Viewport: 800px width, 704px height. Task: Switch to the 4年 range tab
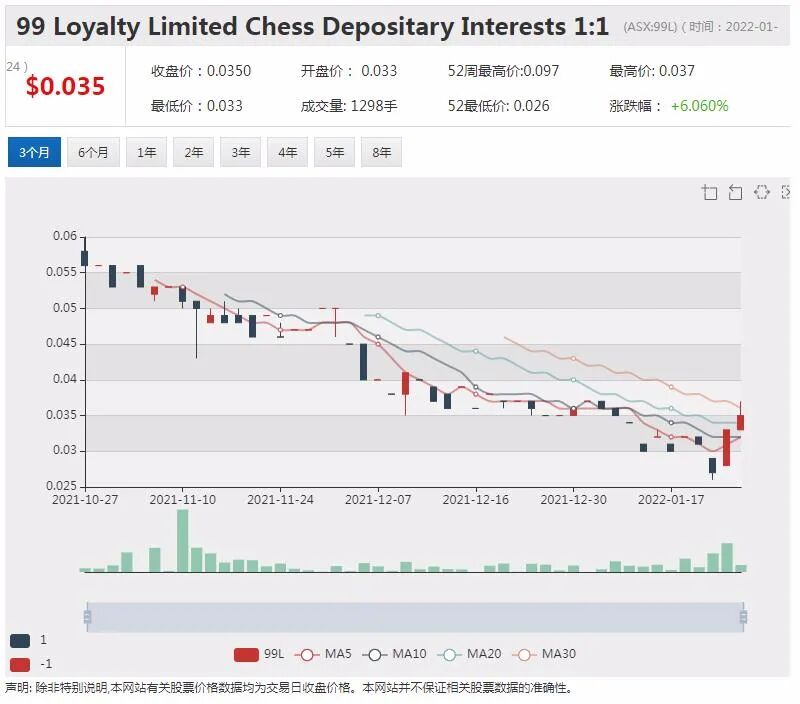[x=287, y=152]
